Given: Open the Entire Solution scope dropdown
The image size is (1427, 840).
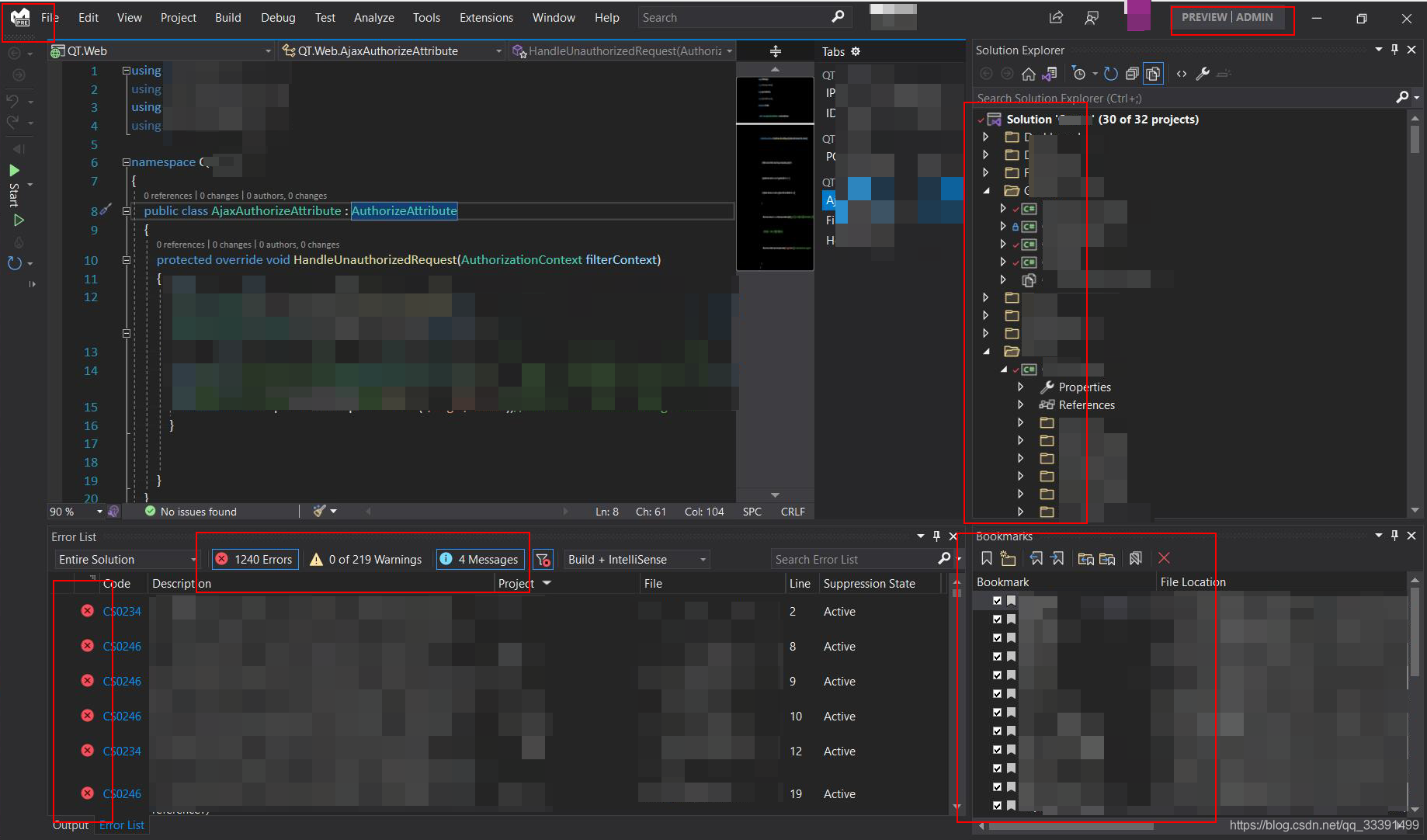Looking at the screenshot, I should [x=127, y=559].
